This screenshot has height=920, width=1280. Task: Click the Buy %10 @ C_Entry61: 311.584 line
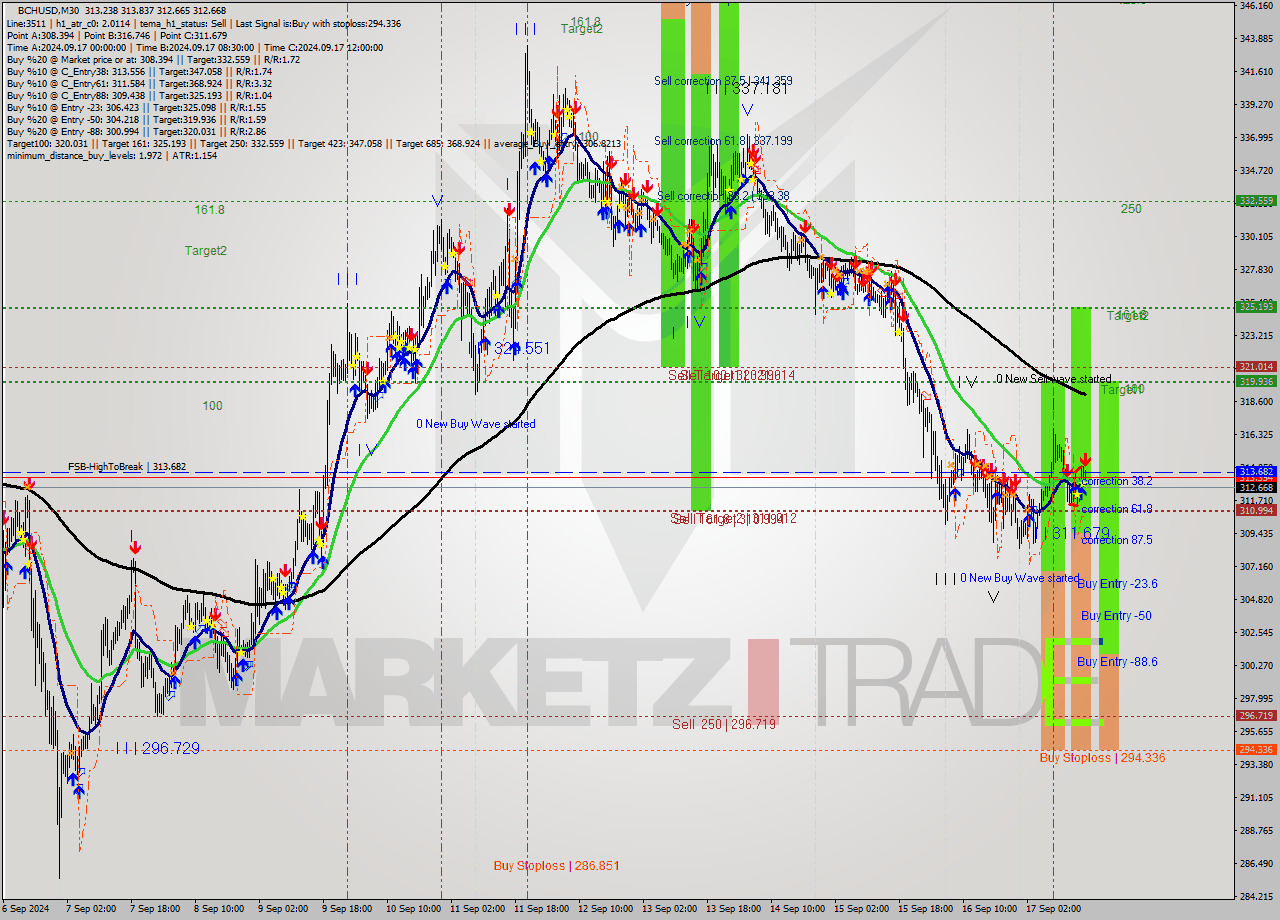click(x=140, y=84)
